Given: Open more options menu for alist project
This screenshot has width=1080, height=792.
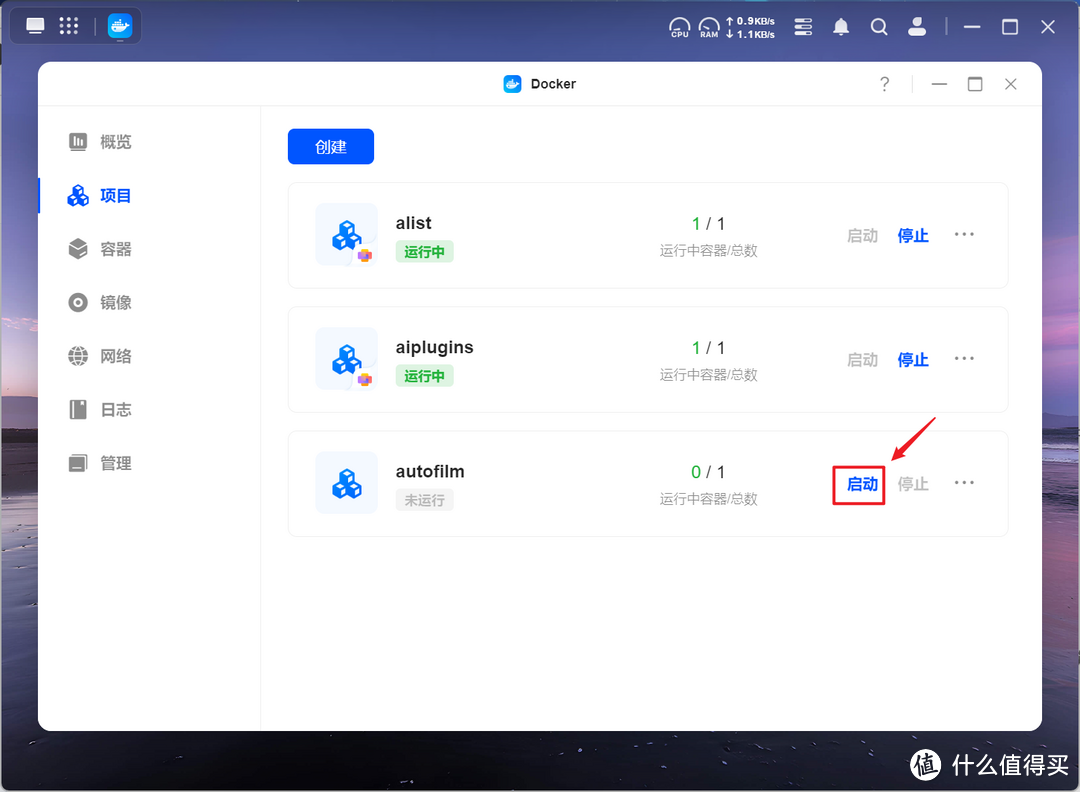Looking at the screenshot, I should pyautogui.click(x=964, y=234).
